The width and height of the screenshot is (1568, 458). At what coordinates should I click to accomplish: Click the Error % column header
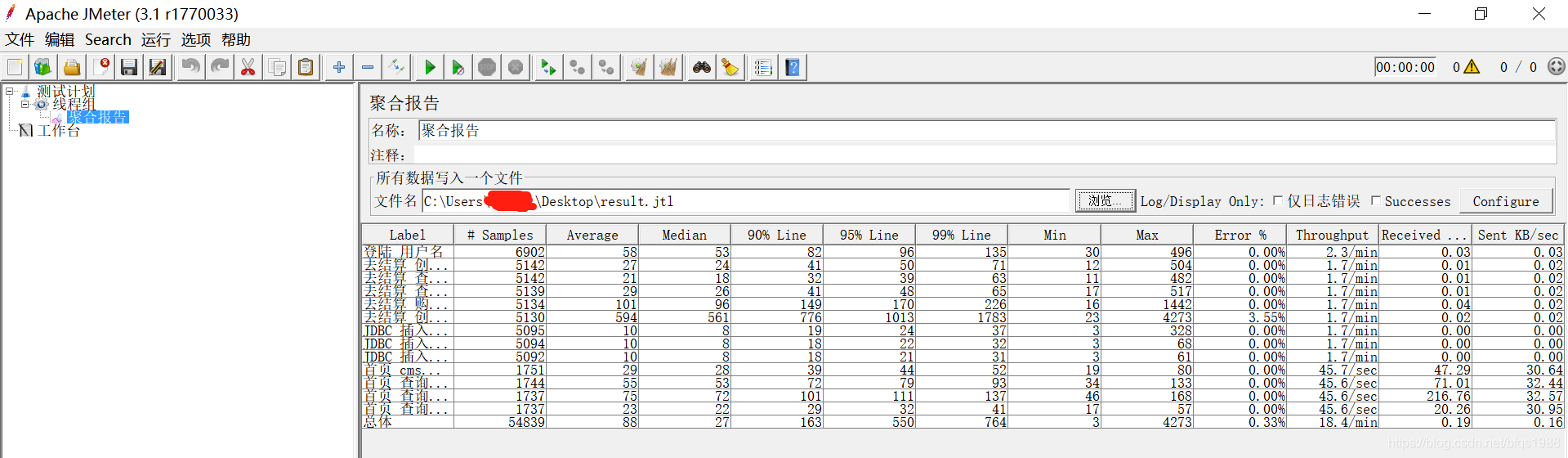click(1240, 235)
